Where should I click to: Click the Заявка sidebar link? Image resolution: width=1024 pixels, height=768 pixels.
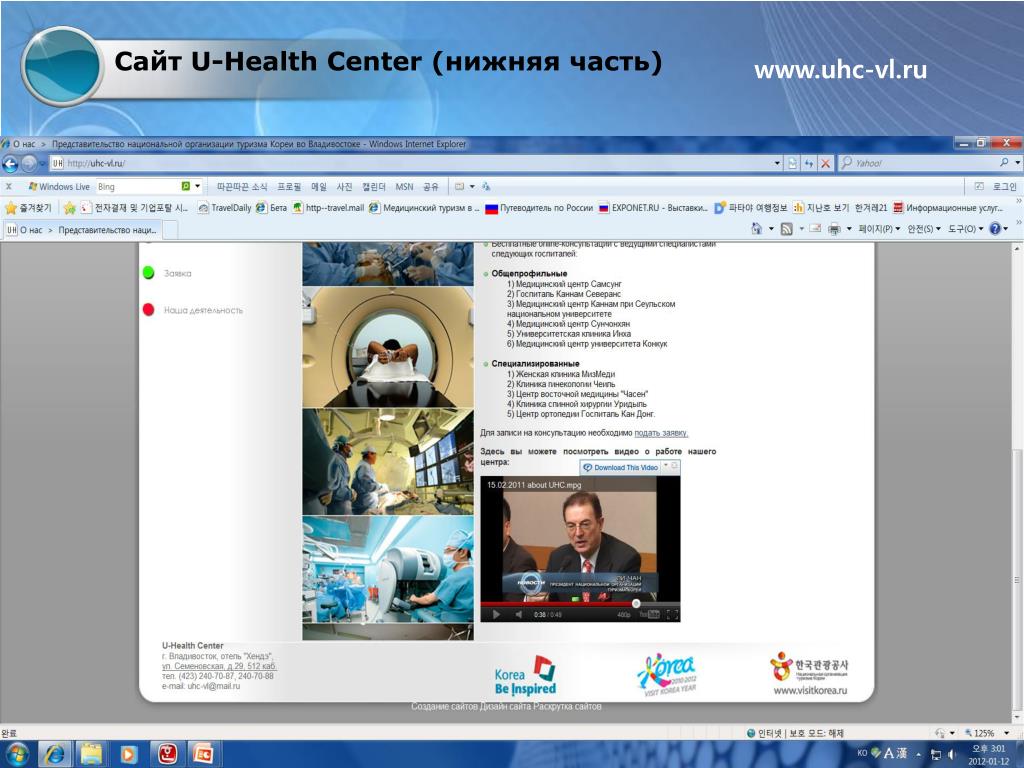(x=178, y=273)
